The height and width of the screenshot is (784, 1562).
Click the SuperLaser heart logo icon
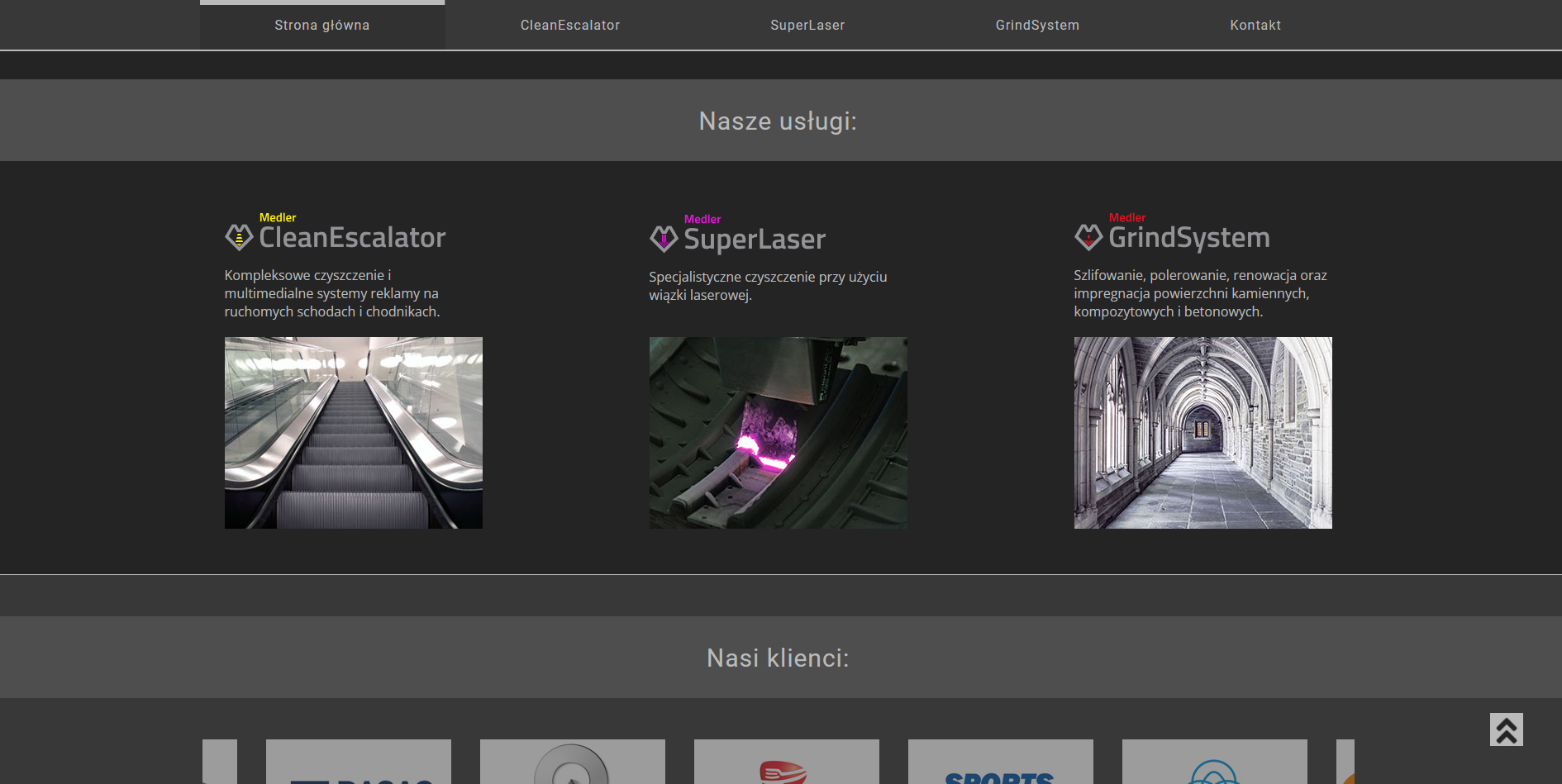(x=664, y=239)
